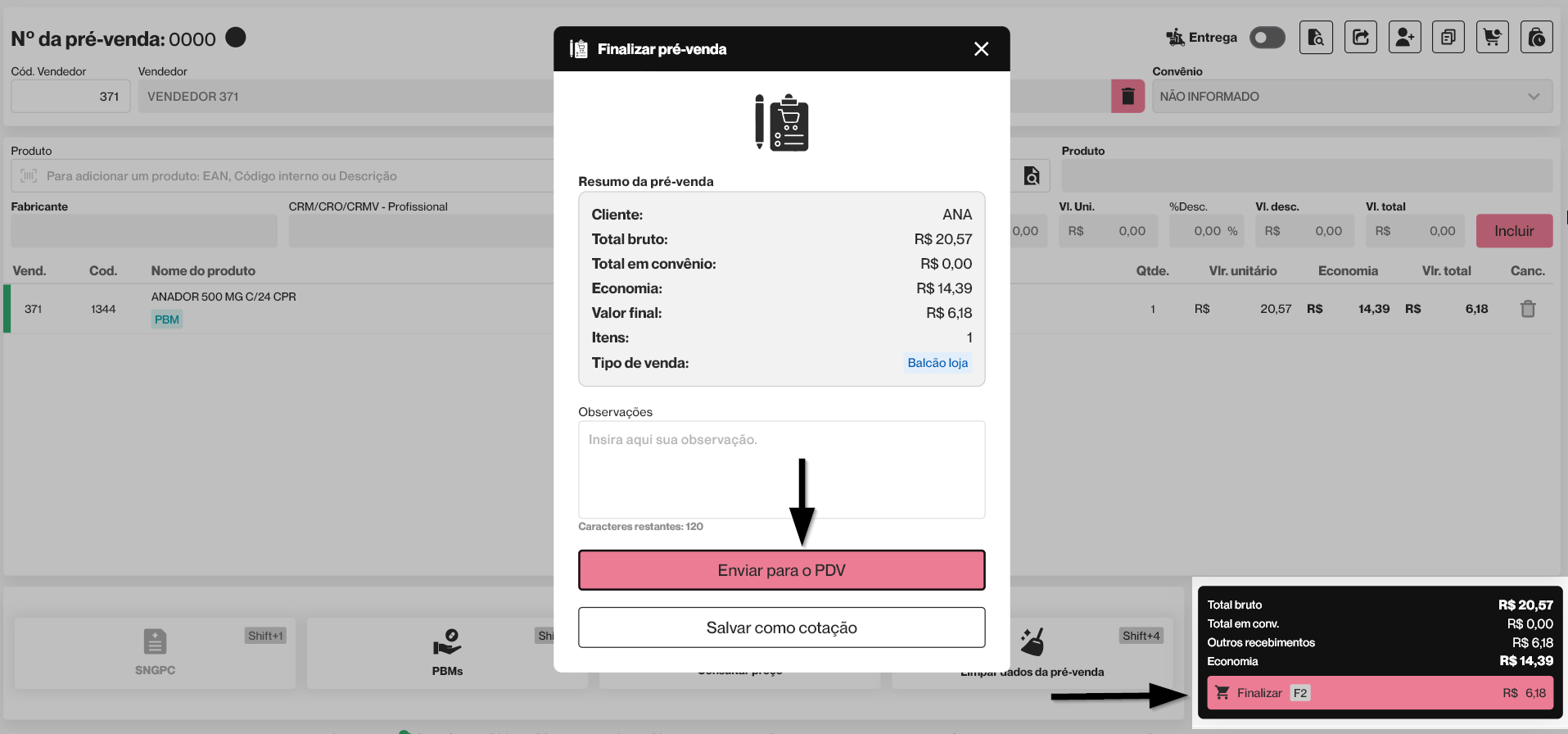Click the CRM/CRO/CRMV Profissional field
The width and height of the screenshot is (1568, 734).
point(421,231)
